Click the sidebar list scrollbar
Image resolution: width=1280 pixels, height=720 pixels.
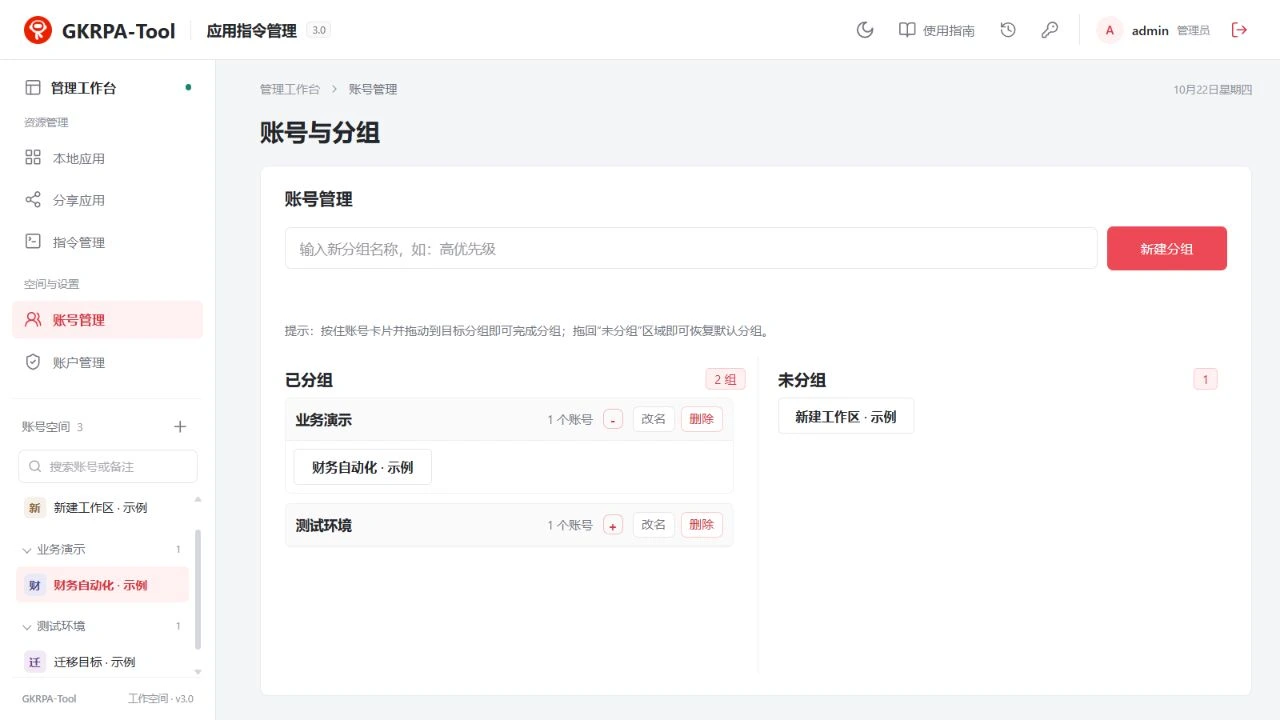point(197,590)
